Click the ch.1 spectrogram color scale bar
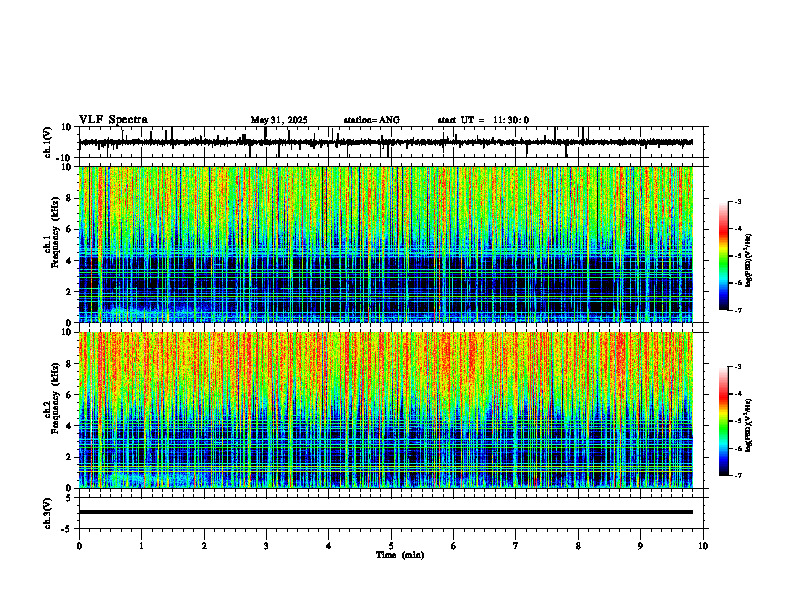 (723, 256)
